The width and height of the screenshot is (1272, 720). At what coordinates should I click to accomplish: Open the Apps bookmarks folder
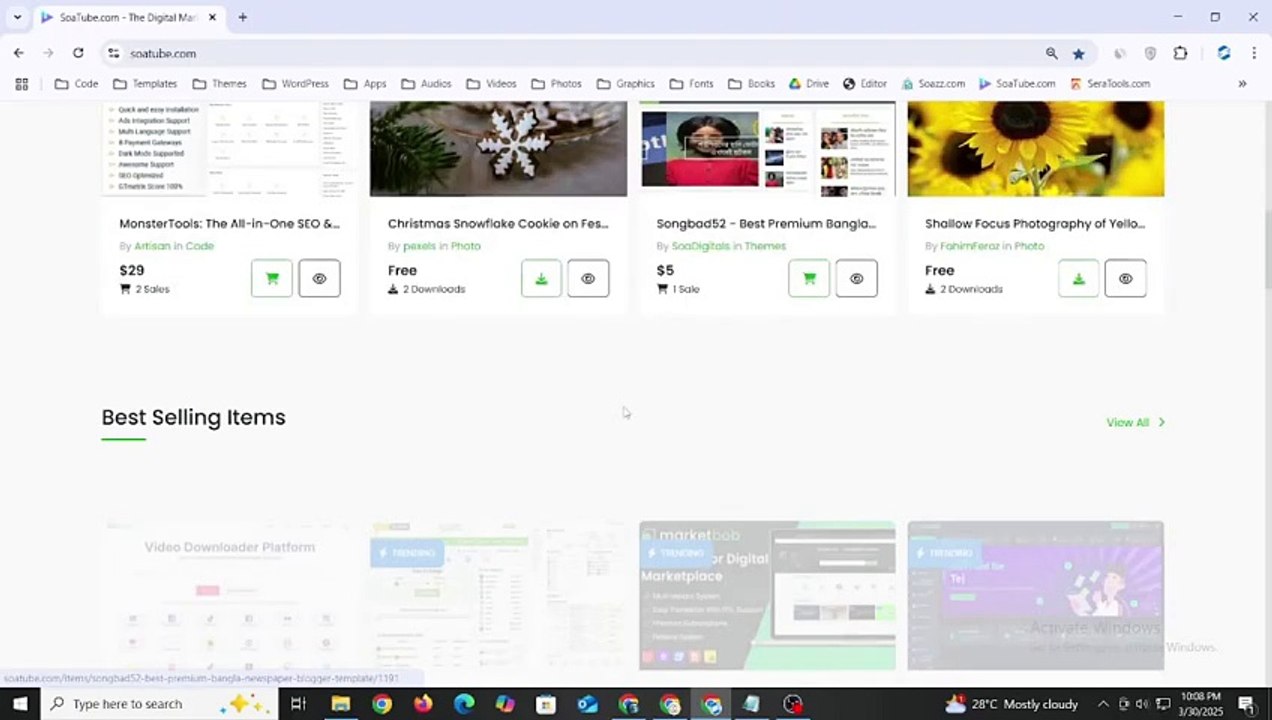click(x=365, y=84)
